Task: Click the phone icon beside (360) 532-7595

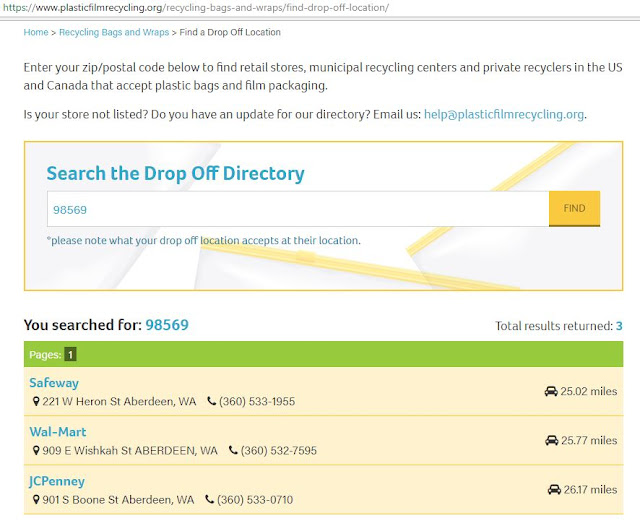Action: pyautogui.click(x=233, y=450)
